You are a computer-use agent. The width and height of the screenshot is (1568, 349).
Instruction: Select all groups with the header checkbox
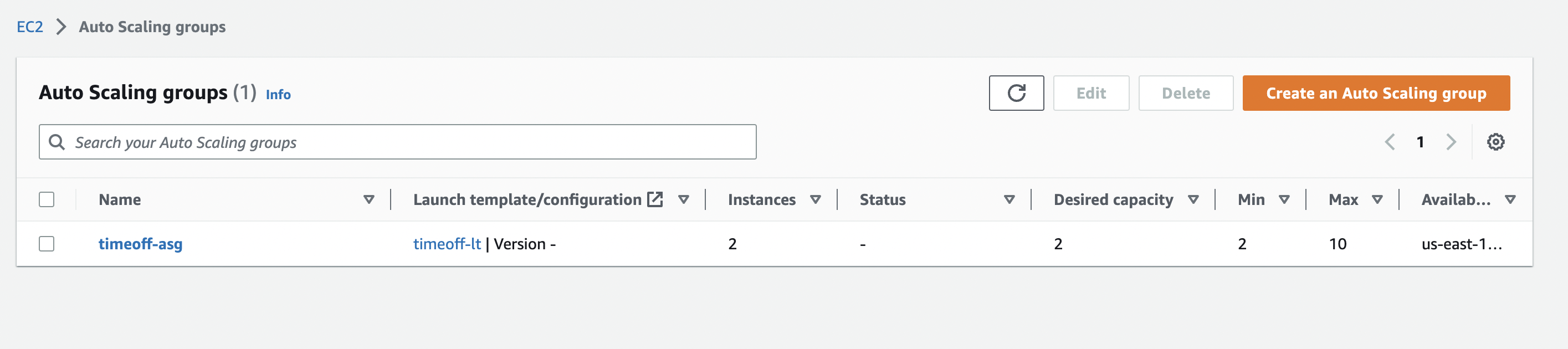[48, 198]
